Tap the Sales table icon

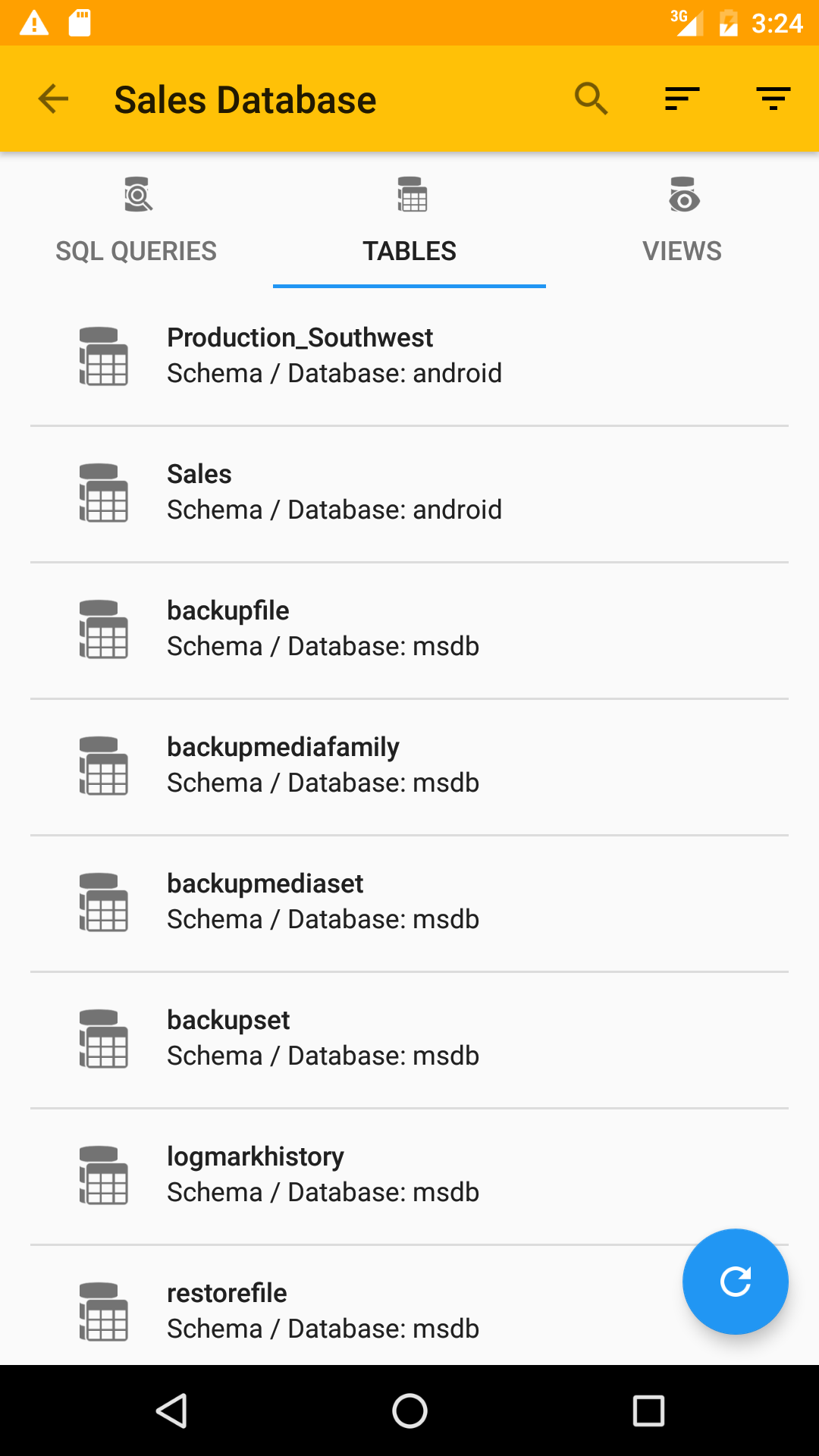click(x=104, y=493)
